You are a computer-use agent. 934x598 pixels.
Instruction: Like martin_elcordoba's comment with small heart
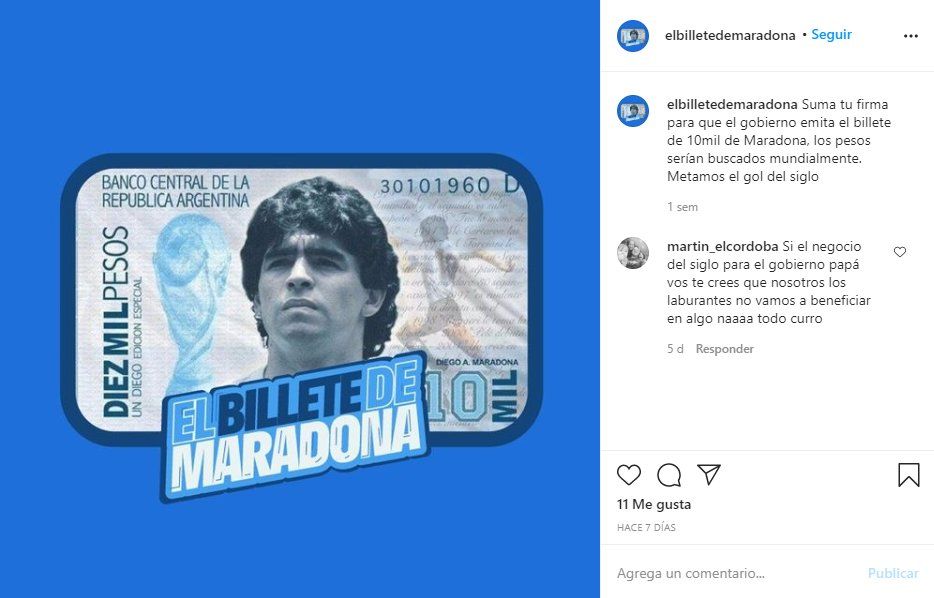(899, 252)
